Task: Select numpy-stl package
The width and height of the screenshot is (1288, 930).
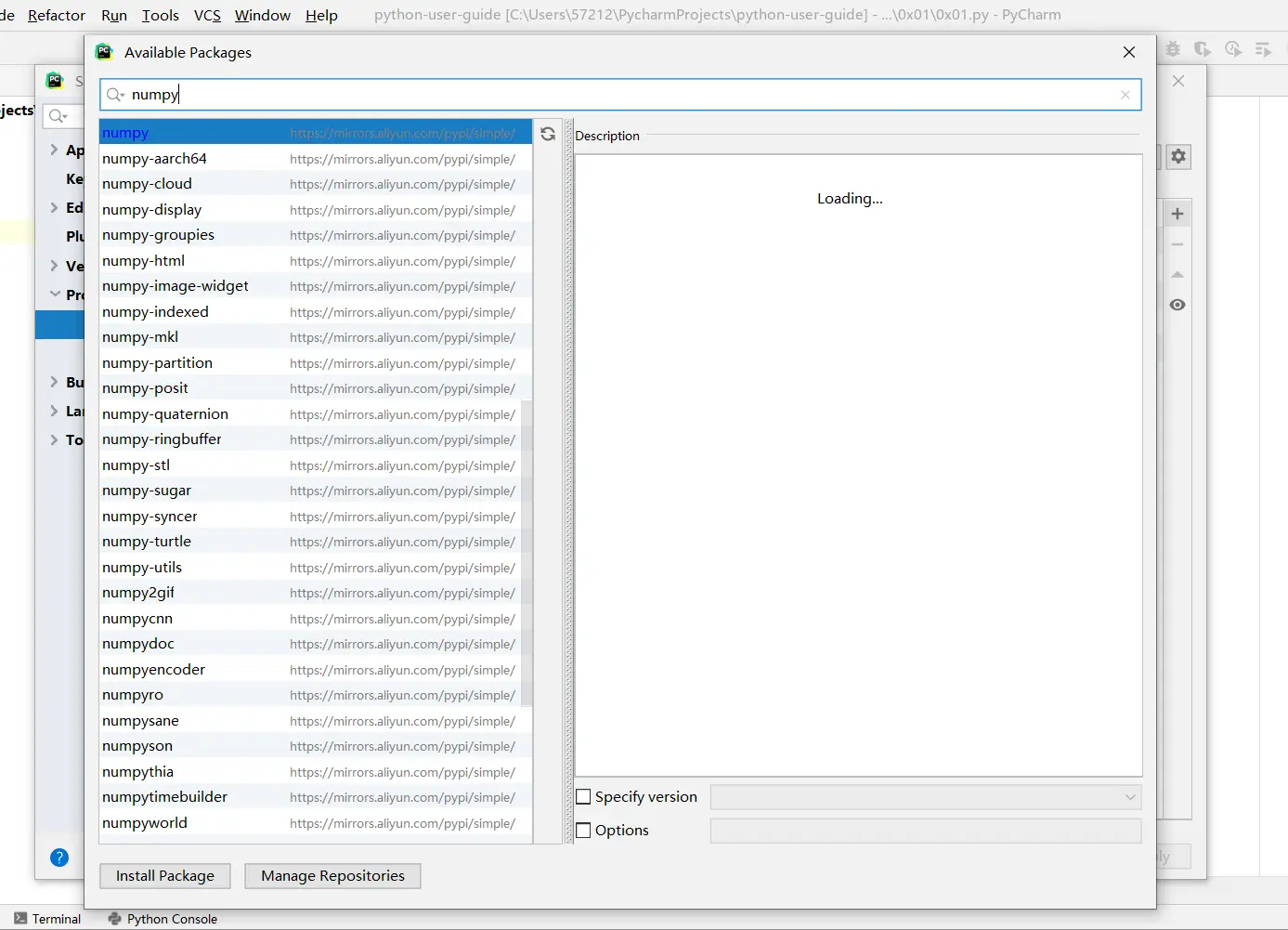Action: tap(316, 465)
